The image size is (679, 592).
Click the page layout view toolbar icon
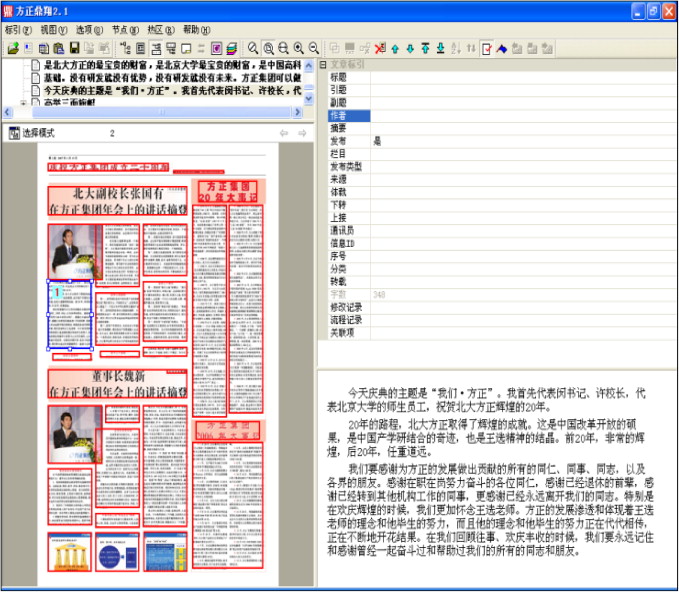point(141,48)
